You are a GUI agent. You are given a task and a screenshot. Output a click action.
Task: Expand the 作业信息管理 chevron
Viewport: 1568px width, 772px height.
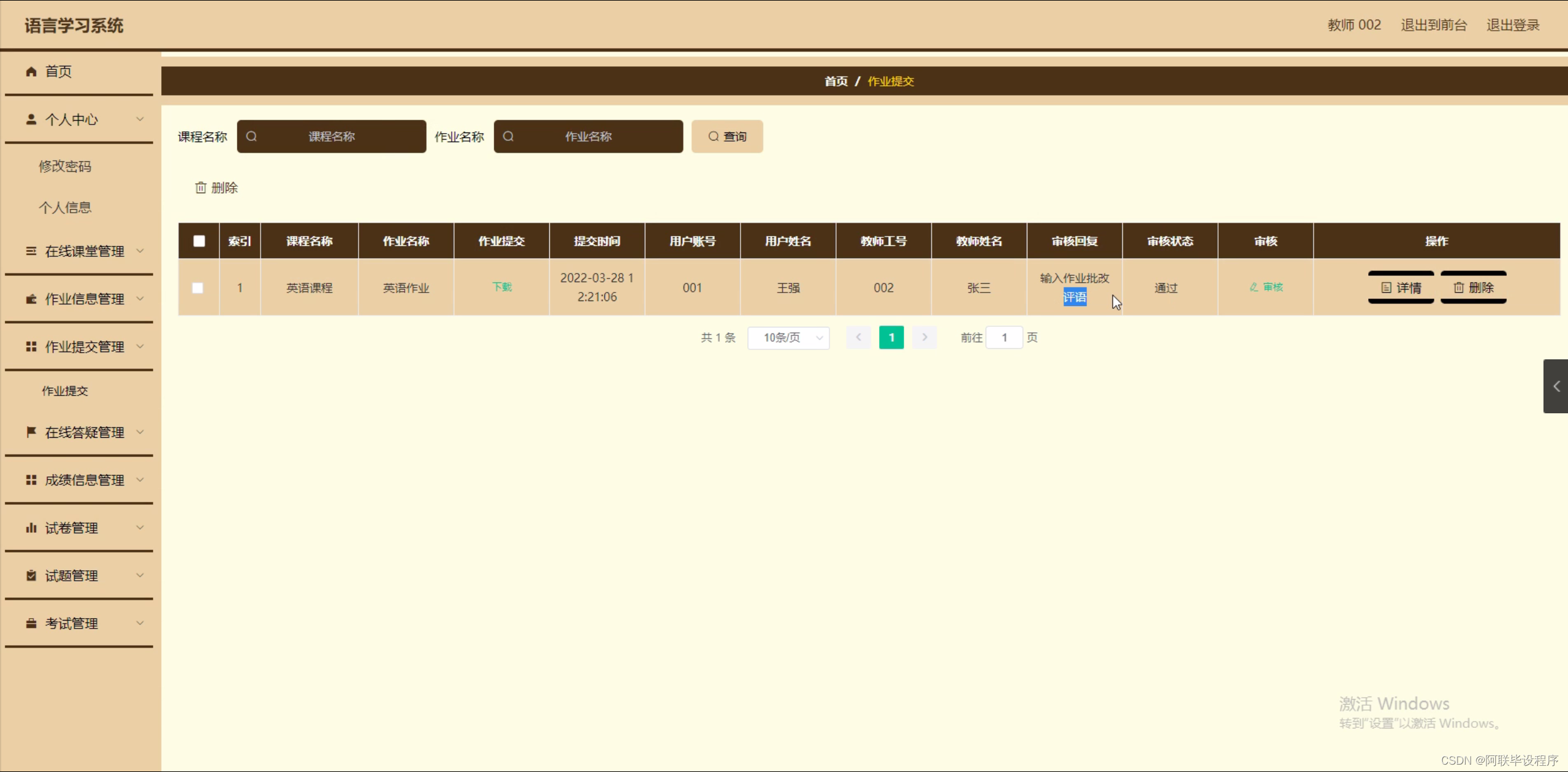[x=140, y=299]
